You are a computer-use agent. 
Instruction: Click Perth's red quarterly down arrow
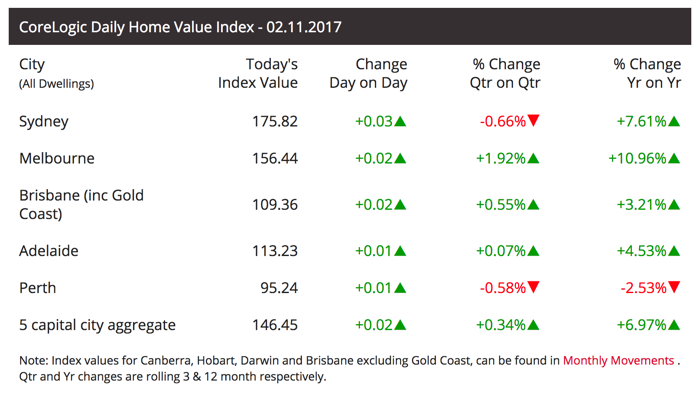coord(533,287)
